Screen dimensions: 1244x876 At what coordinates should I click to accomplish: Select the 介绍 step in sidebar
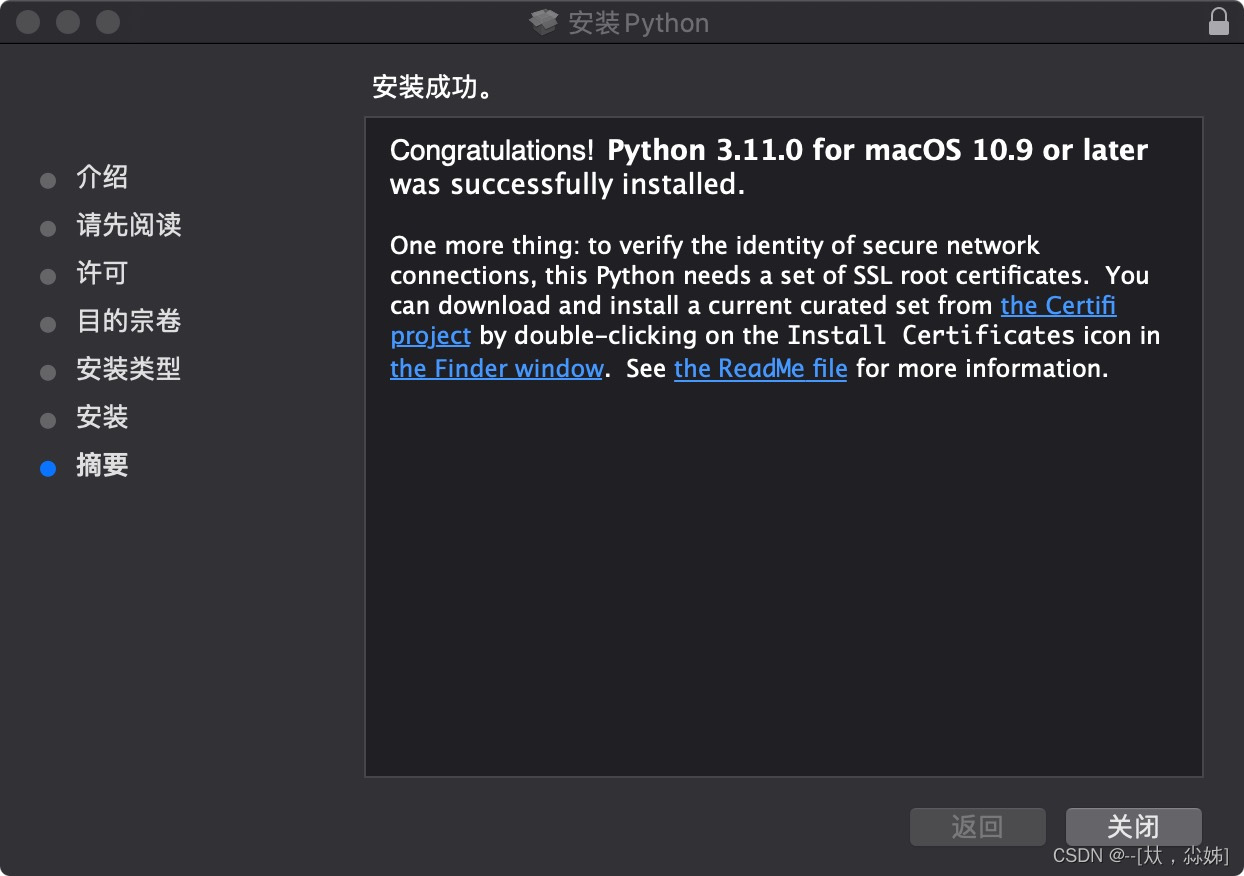(x=102, y=178)
